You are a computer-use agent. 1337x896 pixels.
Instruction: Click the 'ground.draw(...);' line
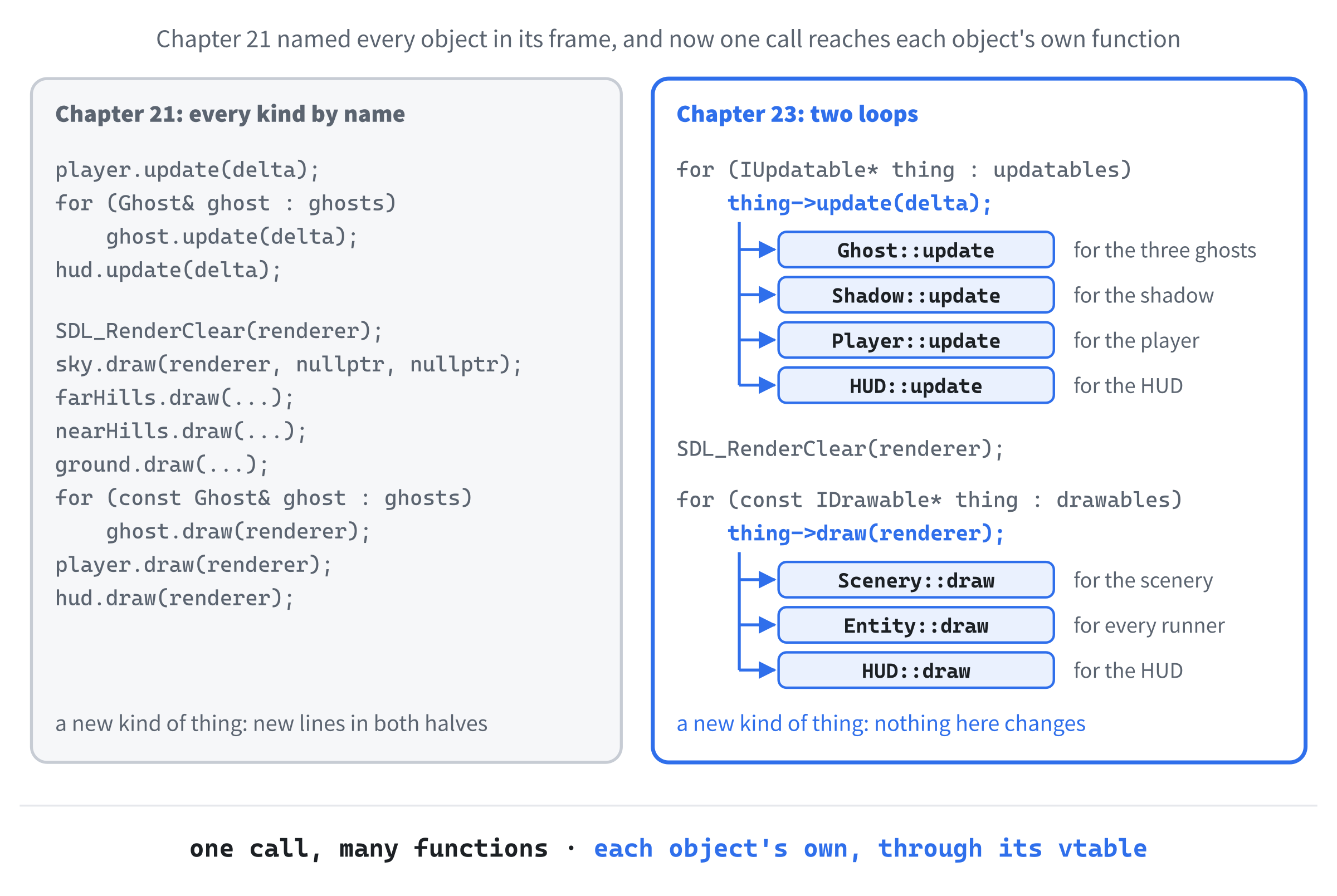pyautogui.click(x=162, y=464)
